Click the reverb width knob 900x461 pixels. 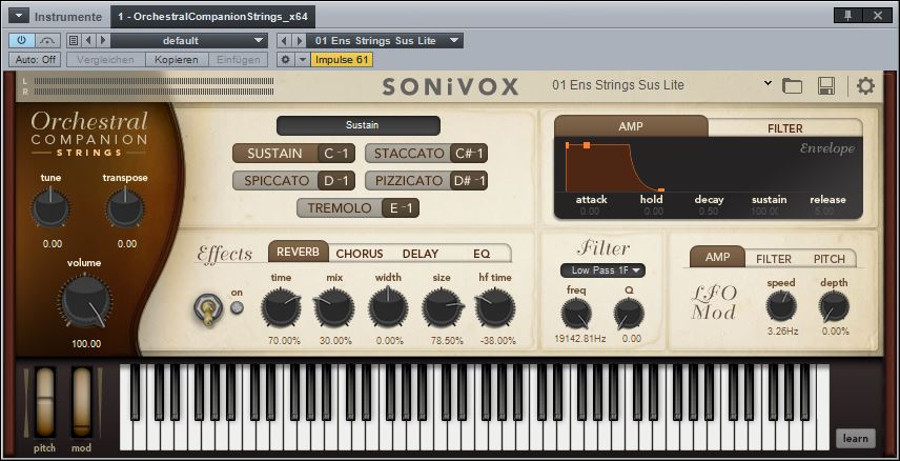coord(388,308)
